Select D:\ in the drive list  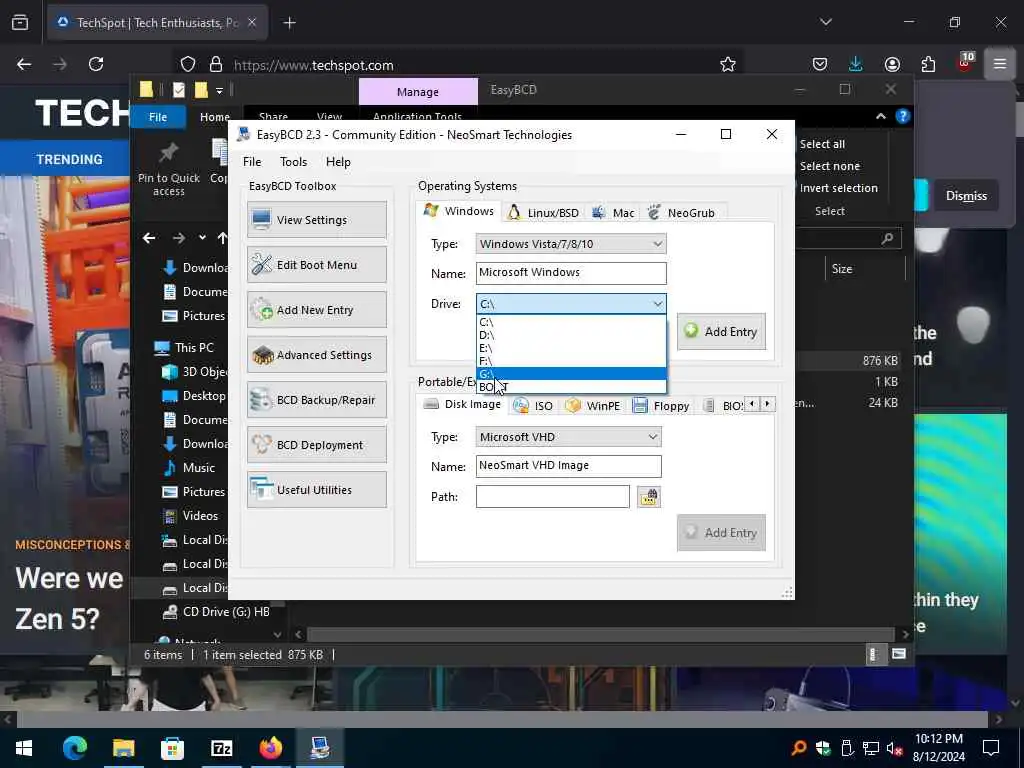tap(571, 335)
